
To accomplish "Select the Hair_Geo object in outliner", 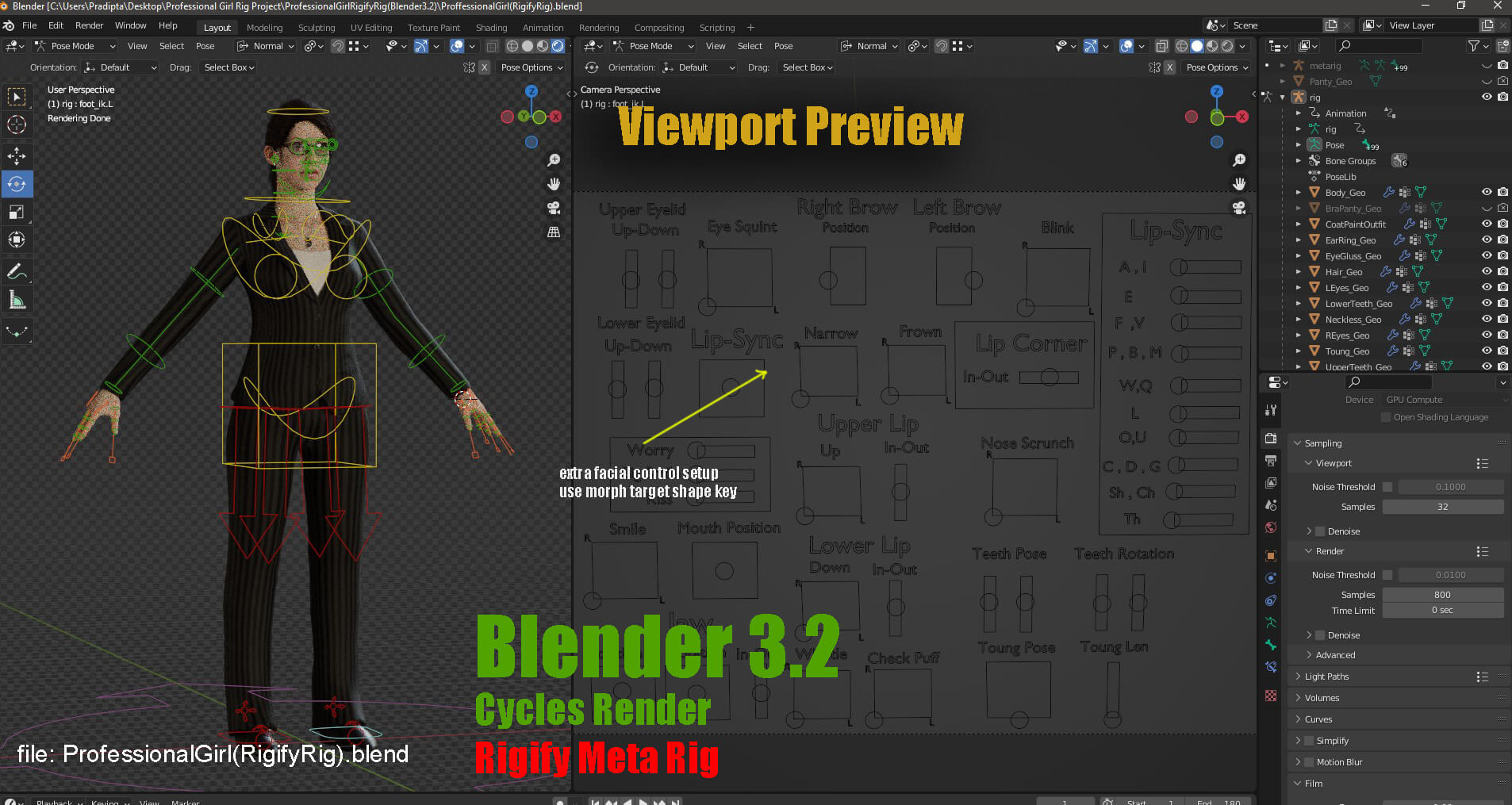I will 1344,272.
